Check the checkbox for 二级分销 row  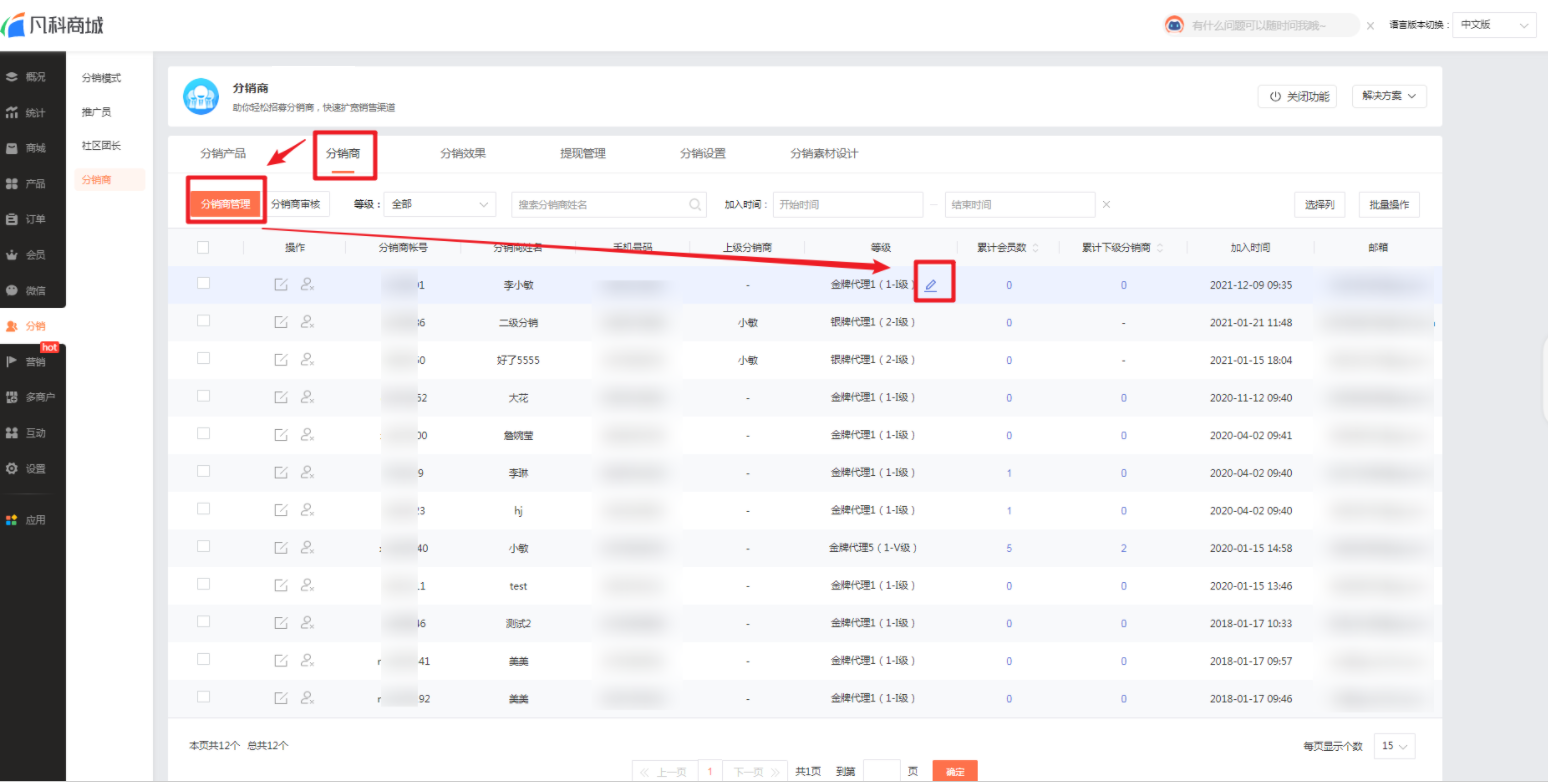pos(203,321)
